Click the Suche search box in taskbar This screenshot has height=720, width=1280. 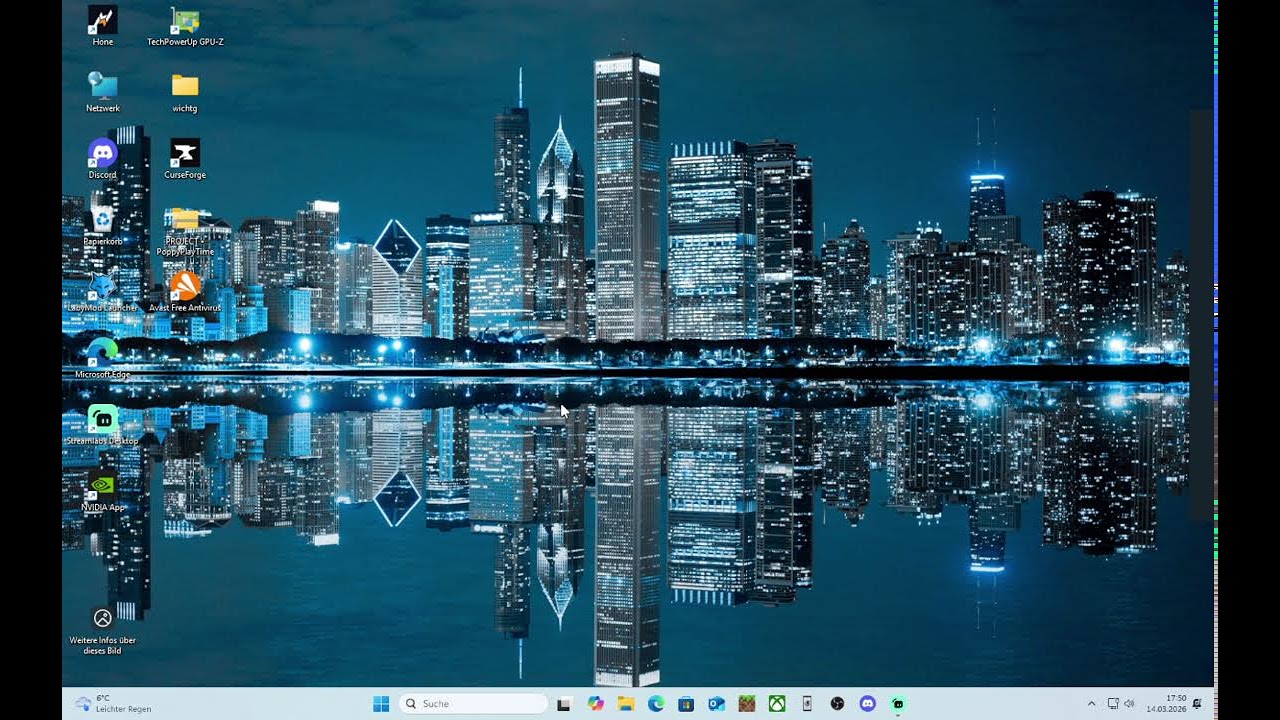point(473,704)
